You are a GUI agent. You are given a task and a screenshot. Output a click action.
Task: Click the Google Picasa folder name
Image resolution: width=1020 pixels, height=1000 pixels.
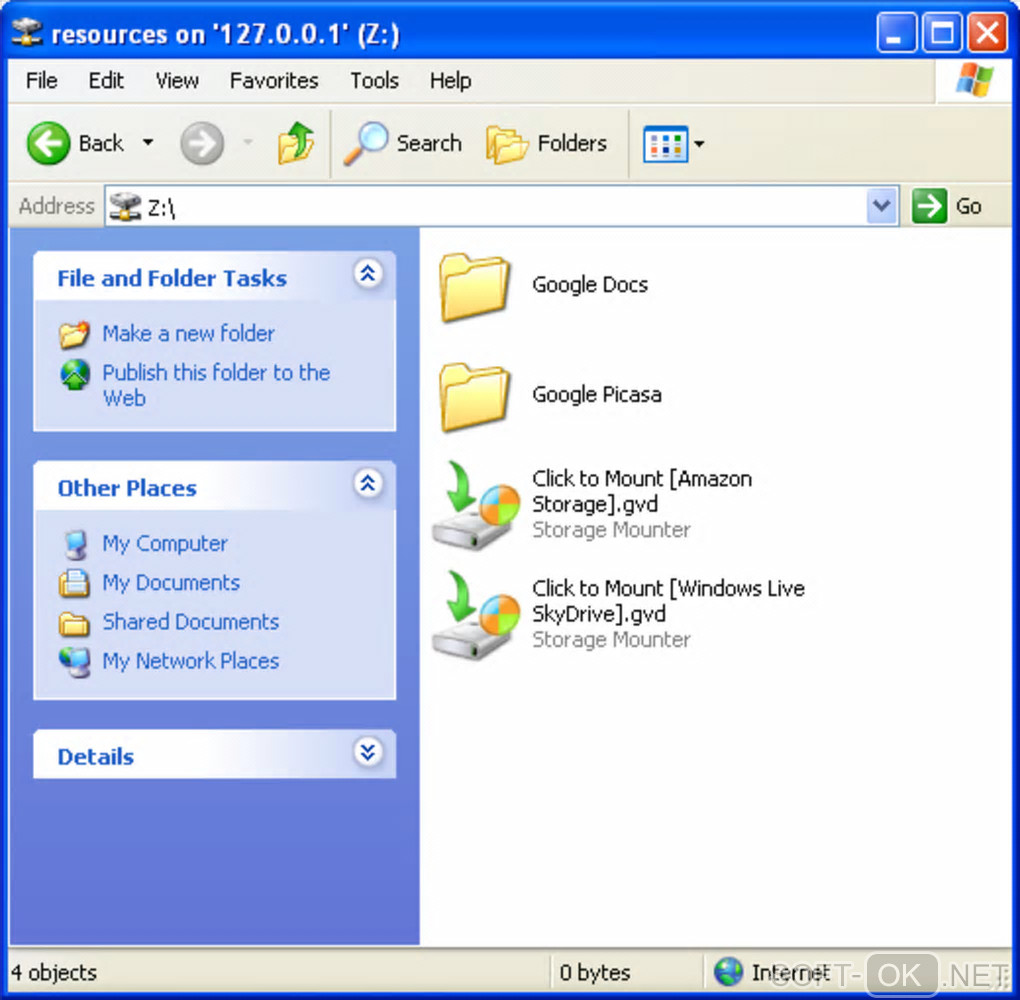pyautogui.click(x=597, y=394)
